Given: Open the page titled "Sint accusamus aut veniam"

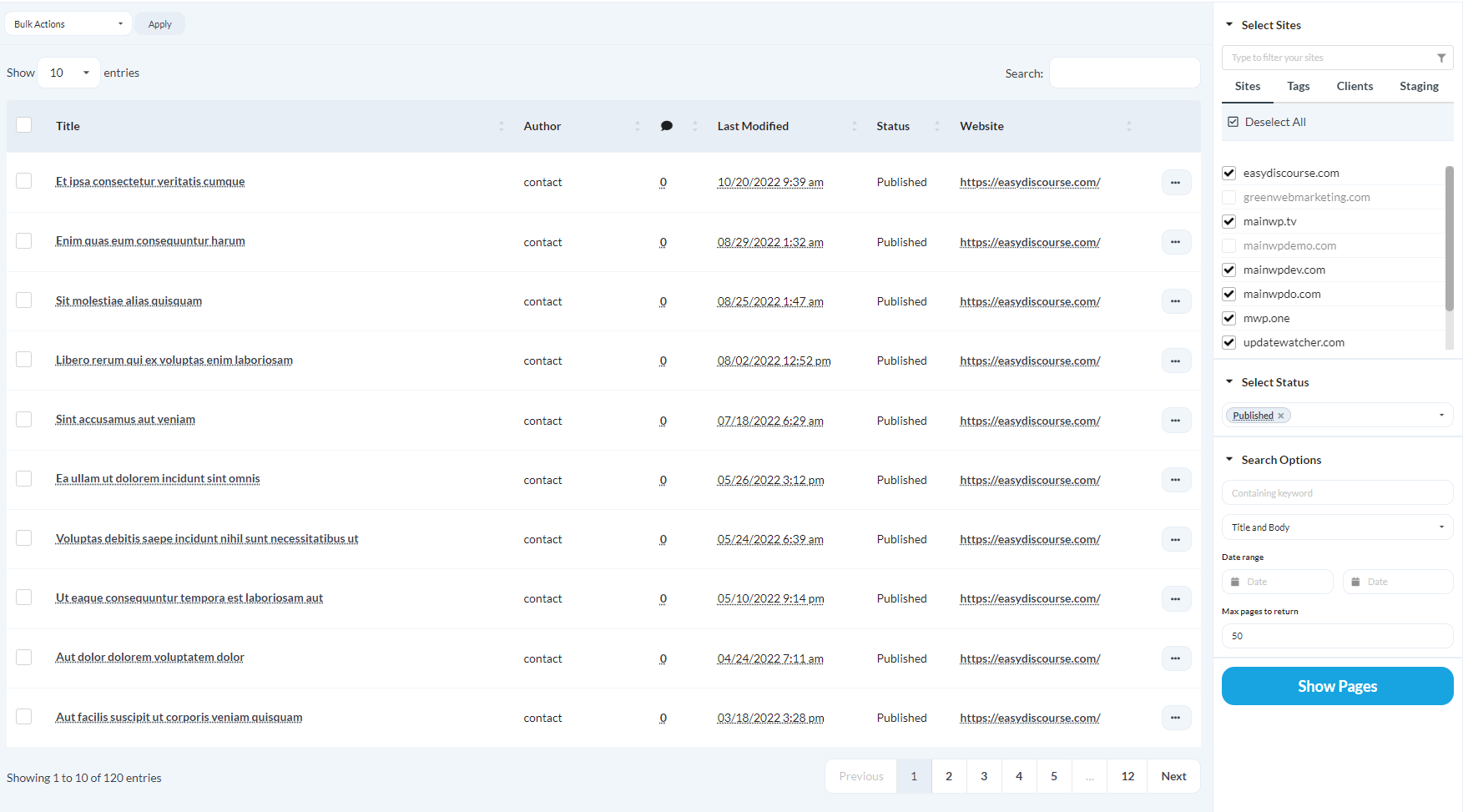Looking at the screenshot, I should pos(125,419).
